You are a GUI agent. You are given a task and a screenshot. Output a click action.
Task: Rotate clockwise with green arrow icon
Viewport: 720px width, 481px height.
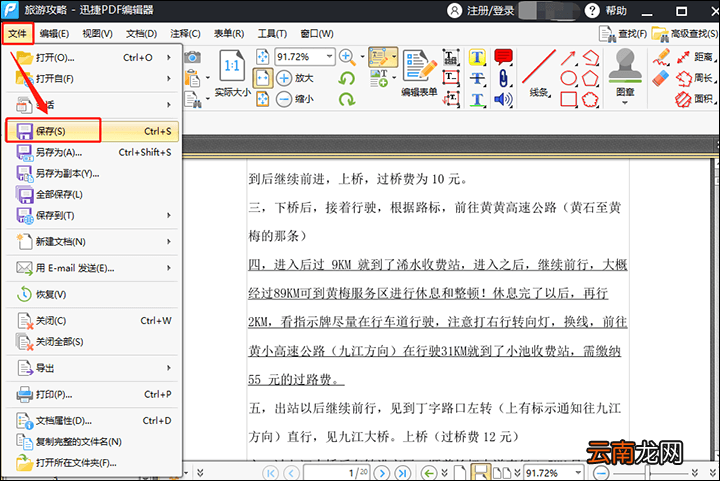347,99
